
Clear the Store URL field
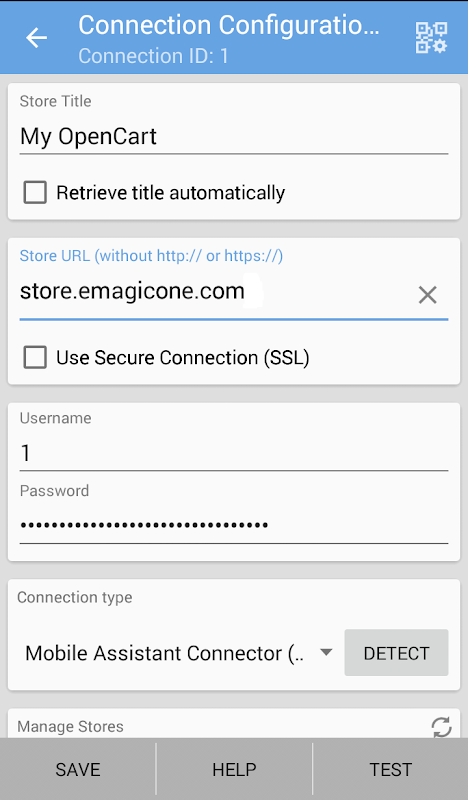pos(427,295)
